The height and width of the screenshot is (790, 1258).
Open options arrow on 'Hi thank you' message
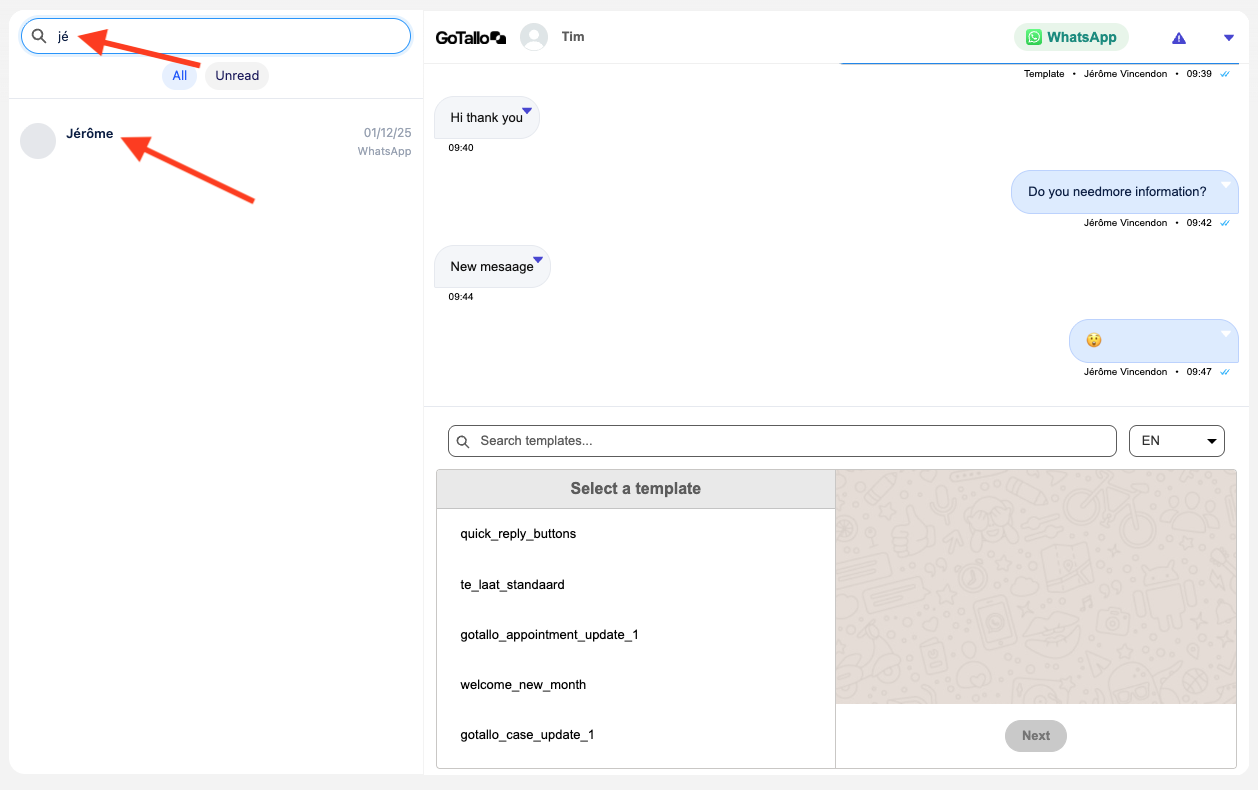[x=526, y=110]
